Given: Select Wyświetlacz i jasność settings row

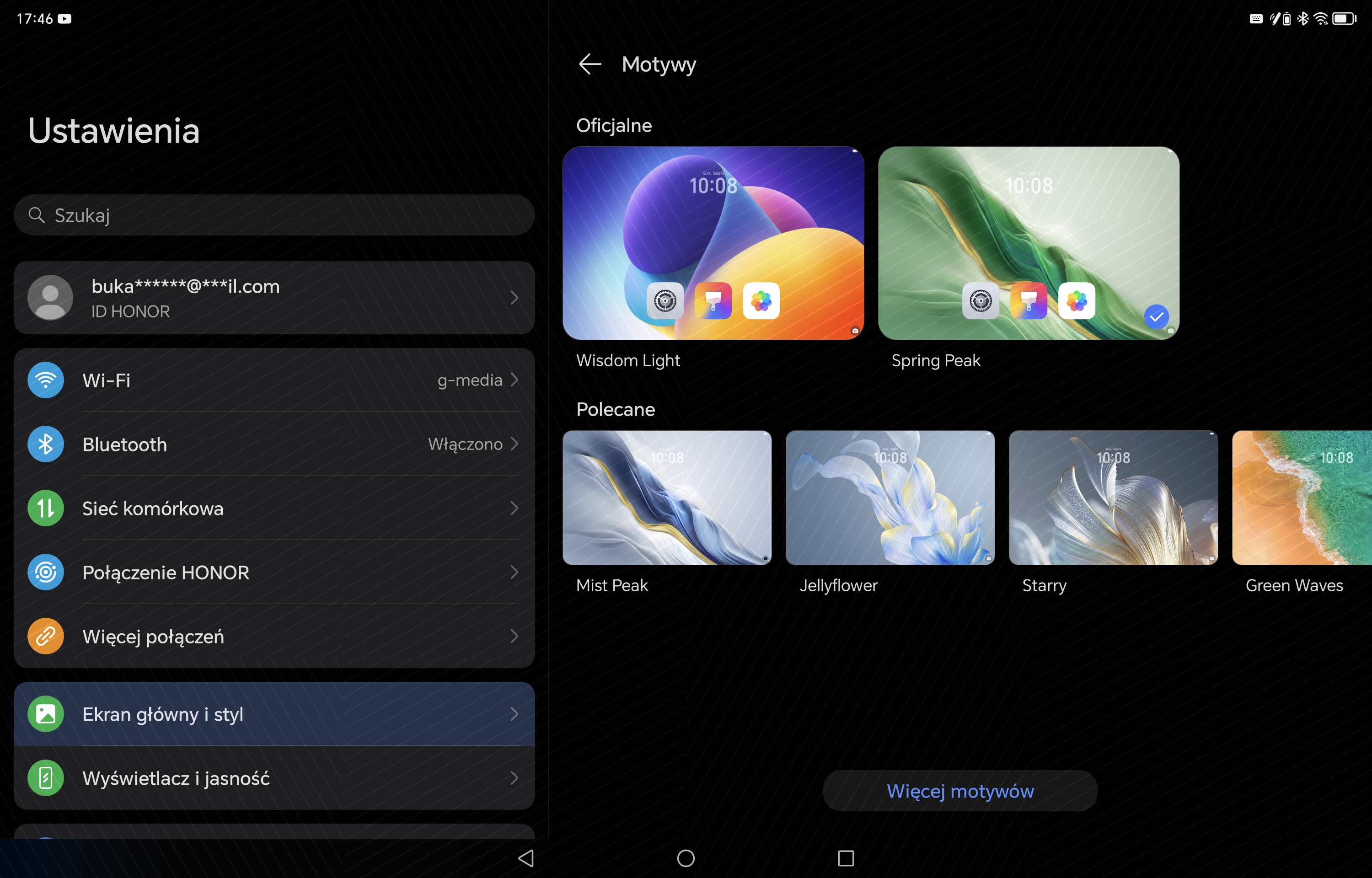Looking at the screenshot, I should [274, 778].
